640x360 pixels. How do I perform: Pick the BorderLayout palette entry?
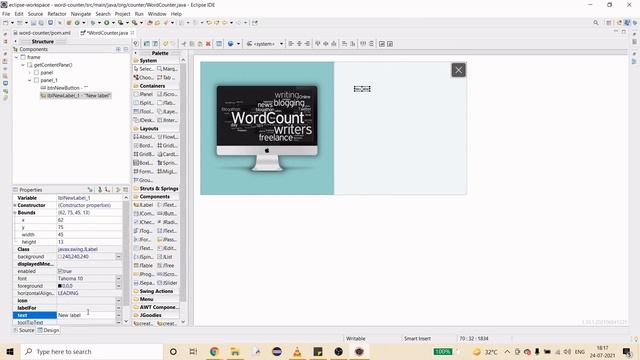(144, 145)
